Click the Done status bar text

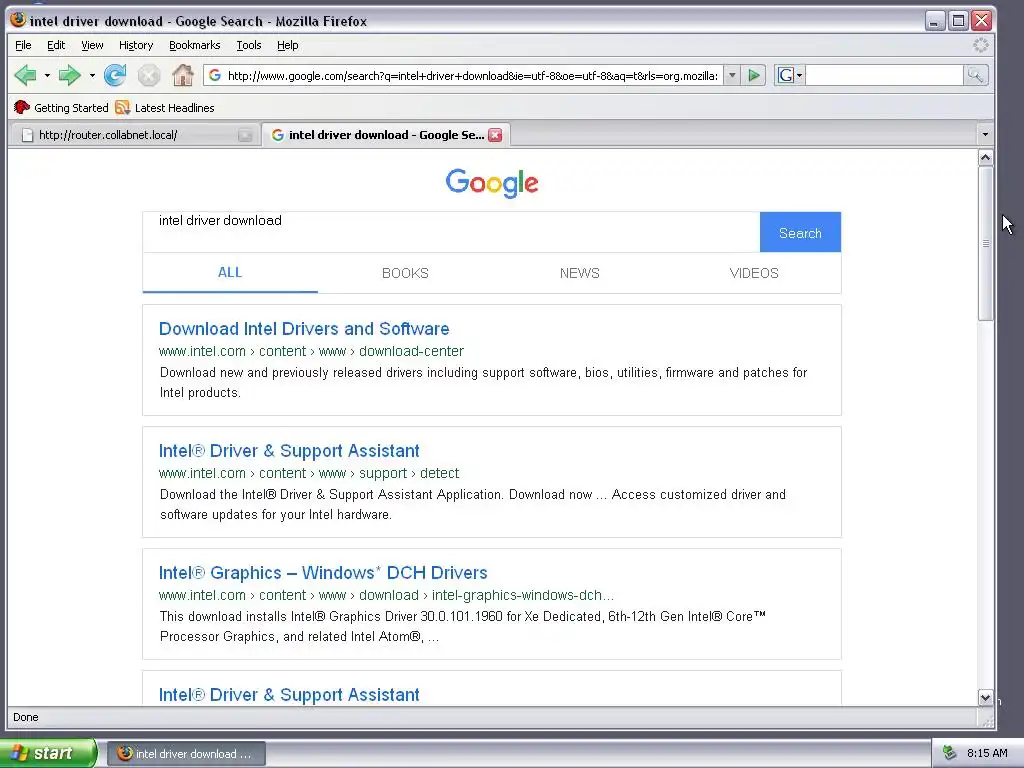pyautogui.click(x=25, y=717)
